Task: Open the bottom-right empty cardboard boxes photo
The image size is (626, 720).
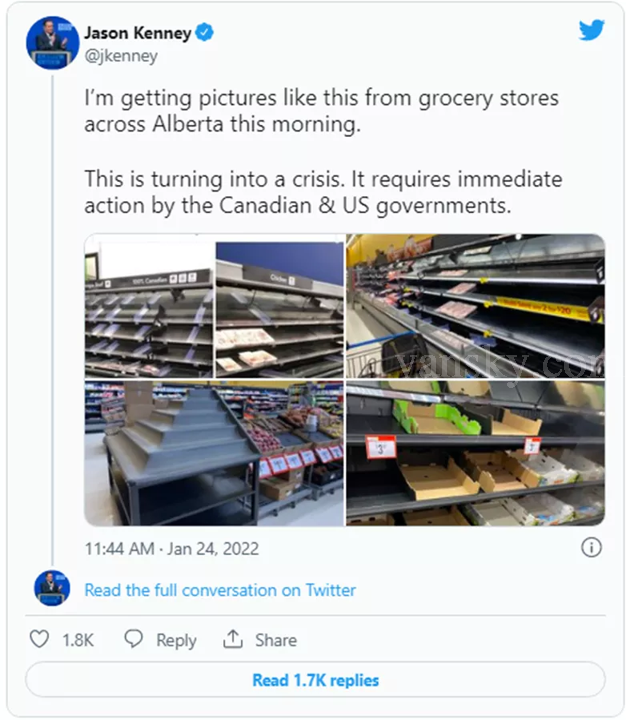Action: [475, 453]
